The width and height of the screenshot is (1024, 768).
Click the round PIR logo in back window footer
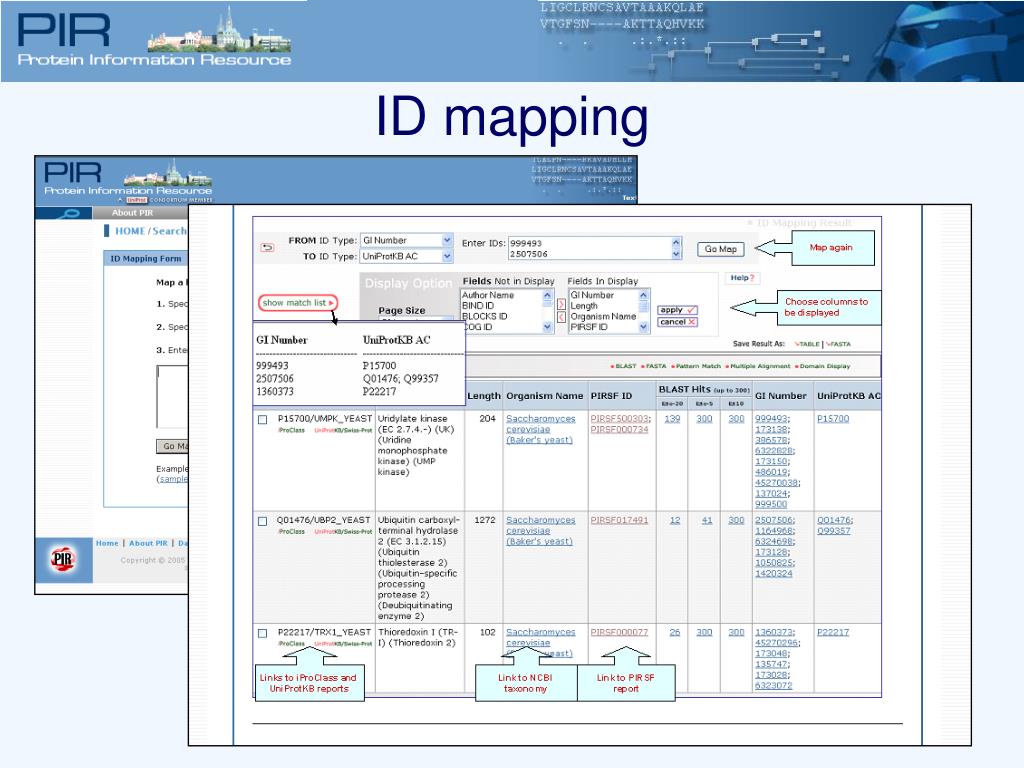point(63,559)
